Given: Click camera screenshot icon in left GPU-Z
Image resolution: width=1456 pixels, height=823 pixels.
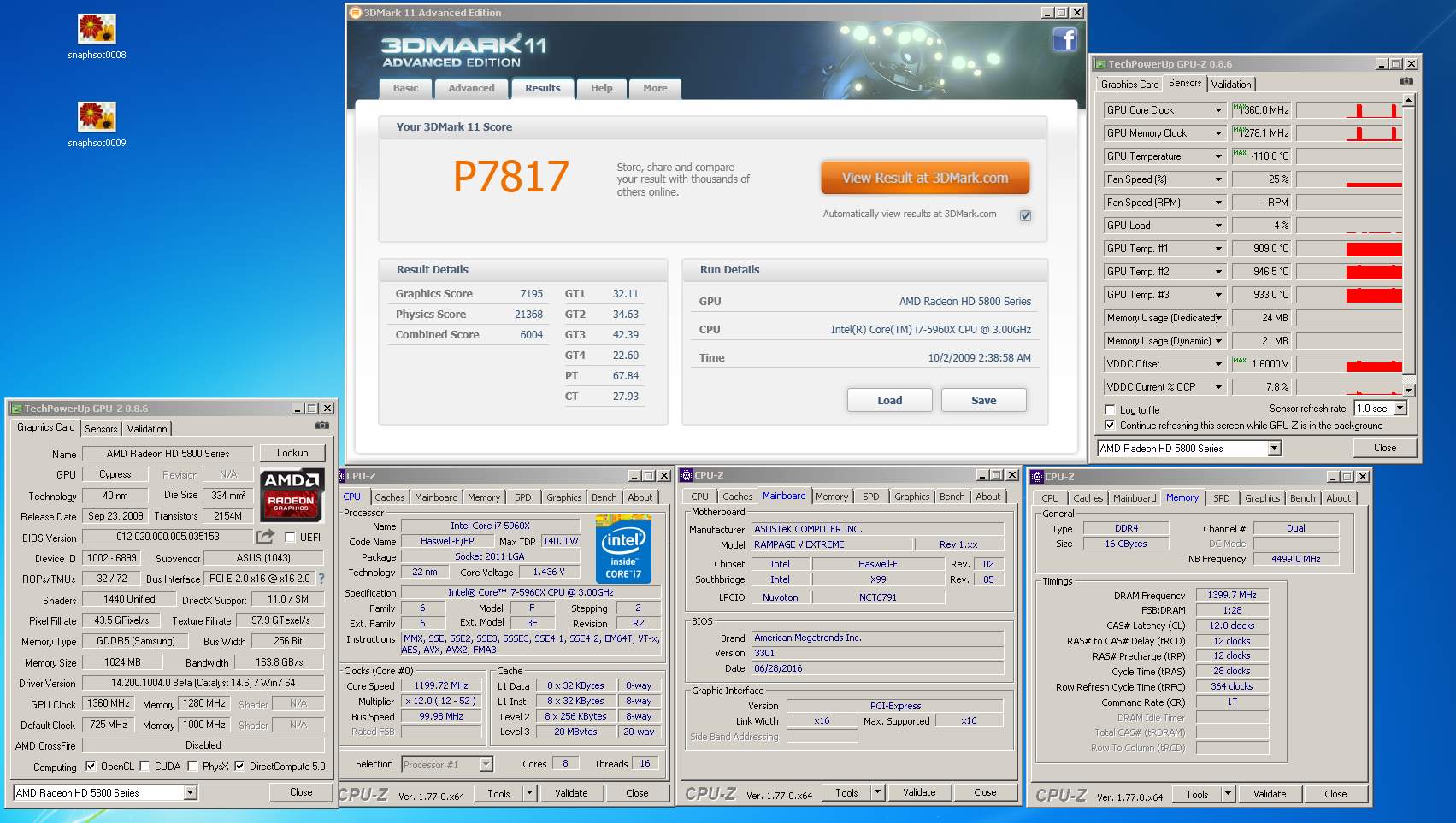Looking at the screenshot, I should point(321,425).
